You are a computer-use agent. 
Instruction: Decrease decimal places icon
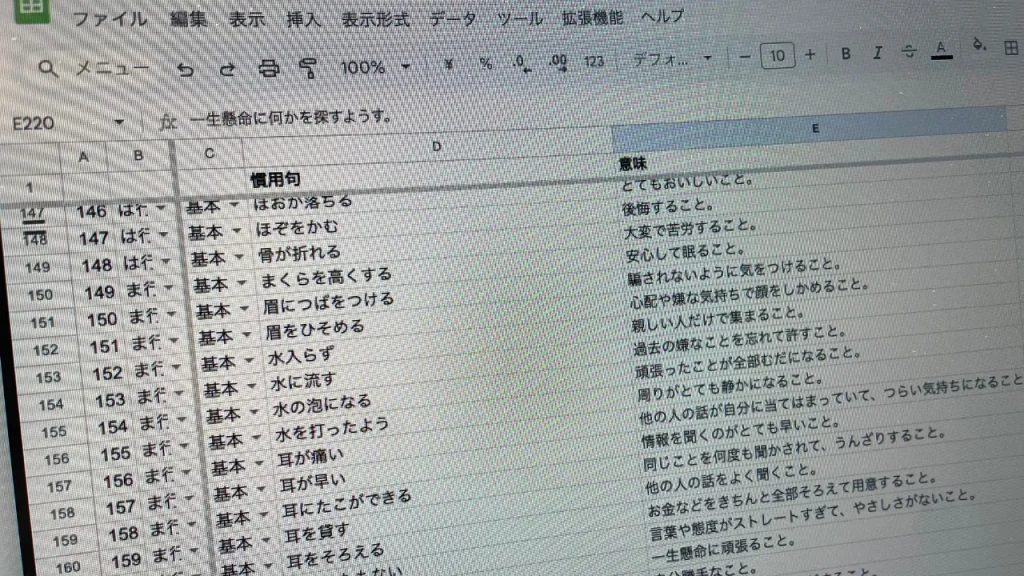click(520, 62)
